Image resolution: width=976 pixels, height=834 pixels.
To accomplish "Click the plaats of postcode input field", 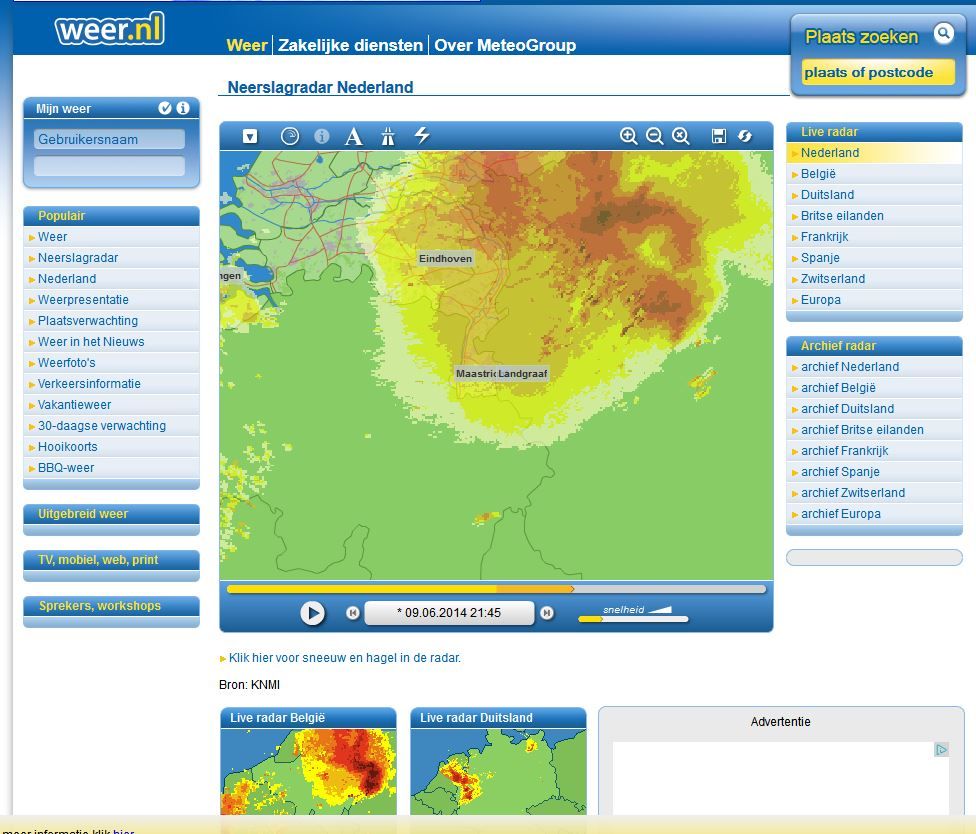I will coord(878,73).
